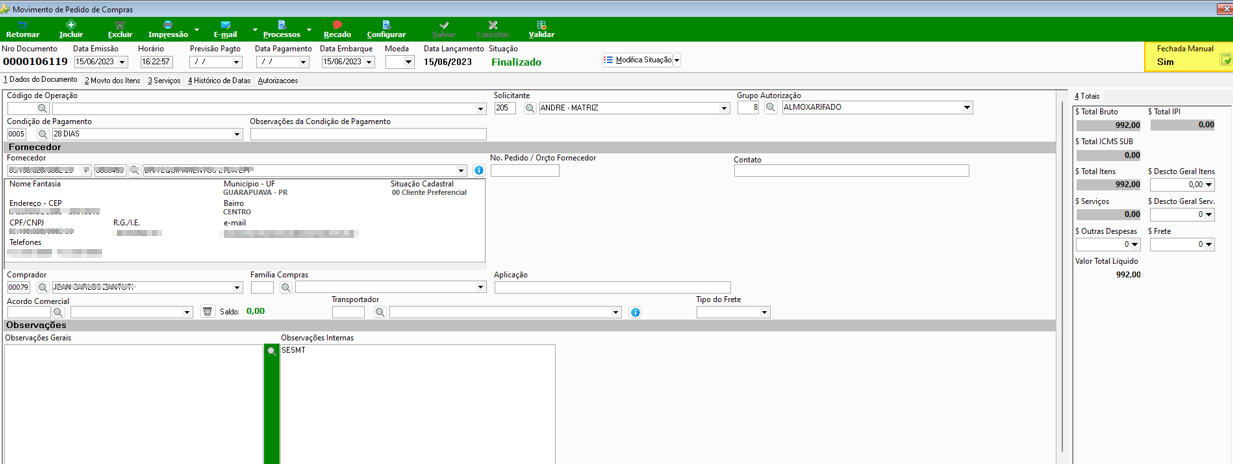Expand the Modifica Situação arrow
The height and width of the screenshot is (464, 1233).
point(677,60)
